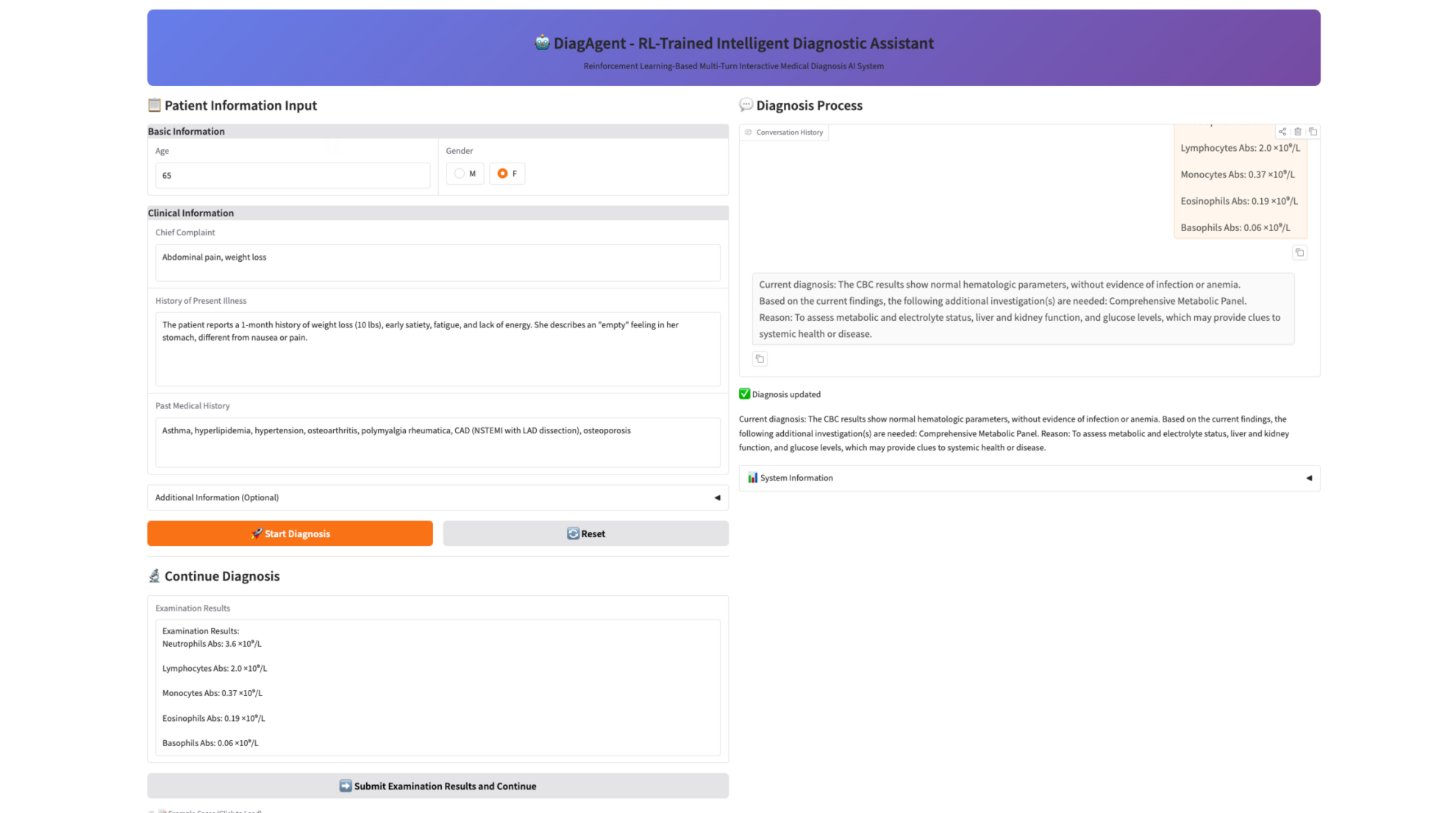Click the Past Medical History field

click(437, 441)
